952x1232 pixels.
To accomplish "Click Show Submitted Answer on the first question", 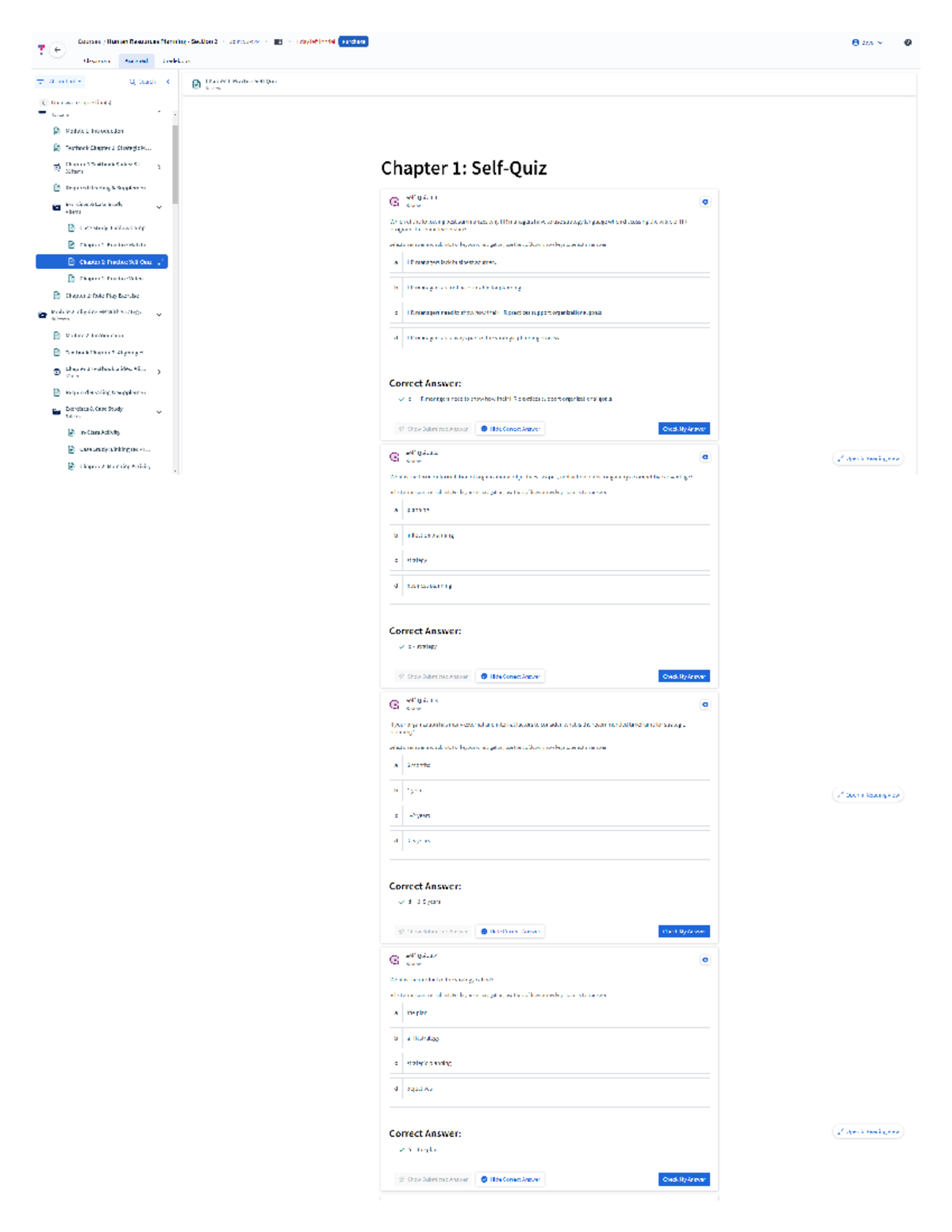I will pyautogui.click(x=433, y=429).
